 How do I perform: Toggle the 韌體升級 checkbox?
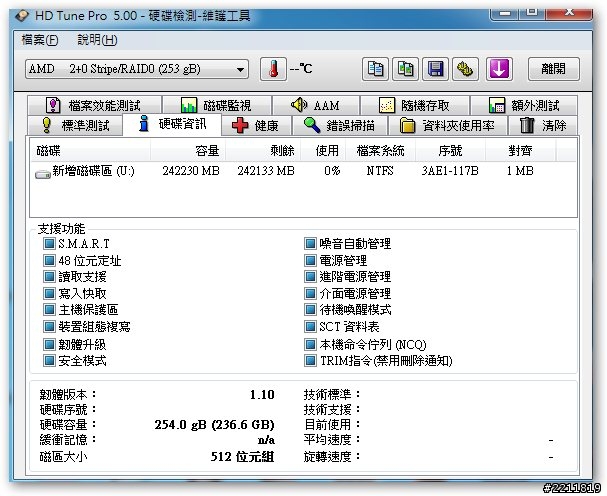tap(49, 344)
